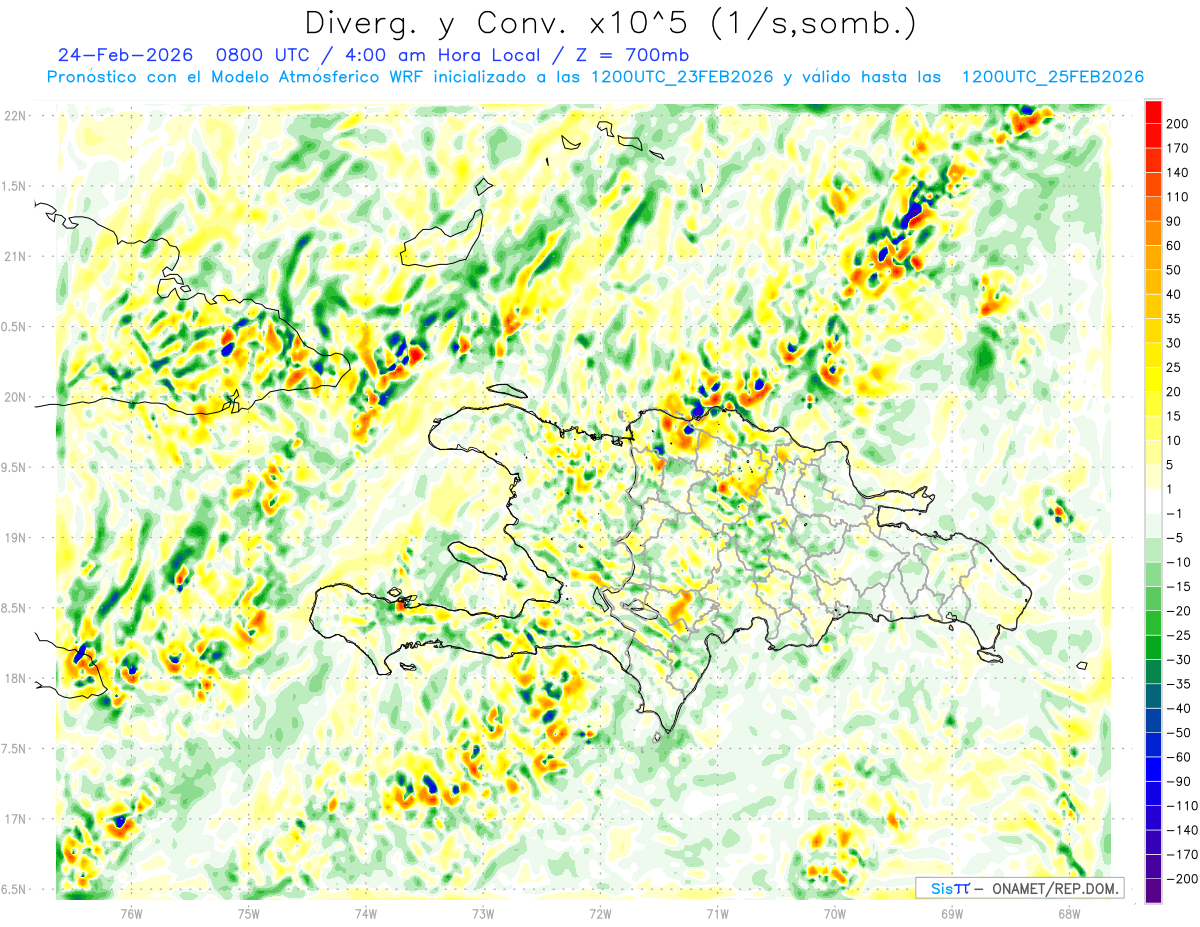
Task: Click the '70W' longitude label
Action: coord(834,914)
